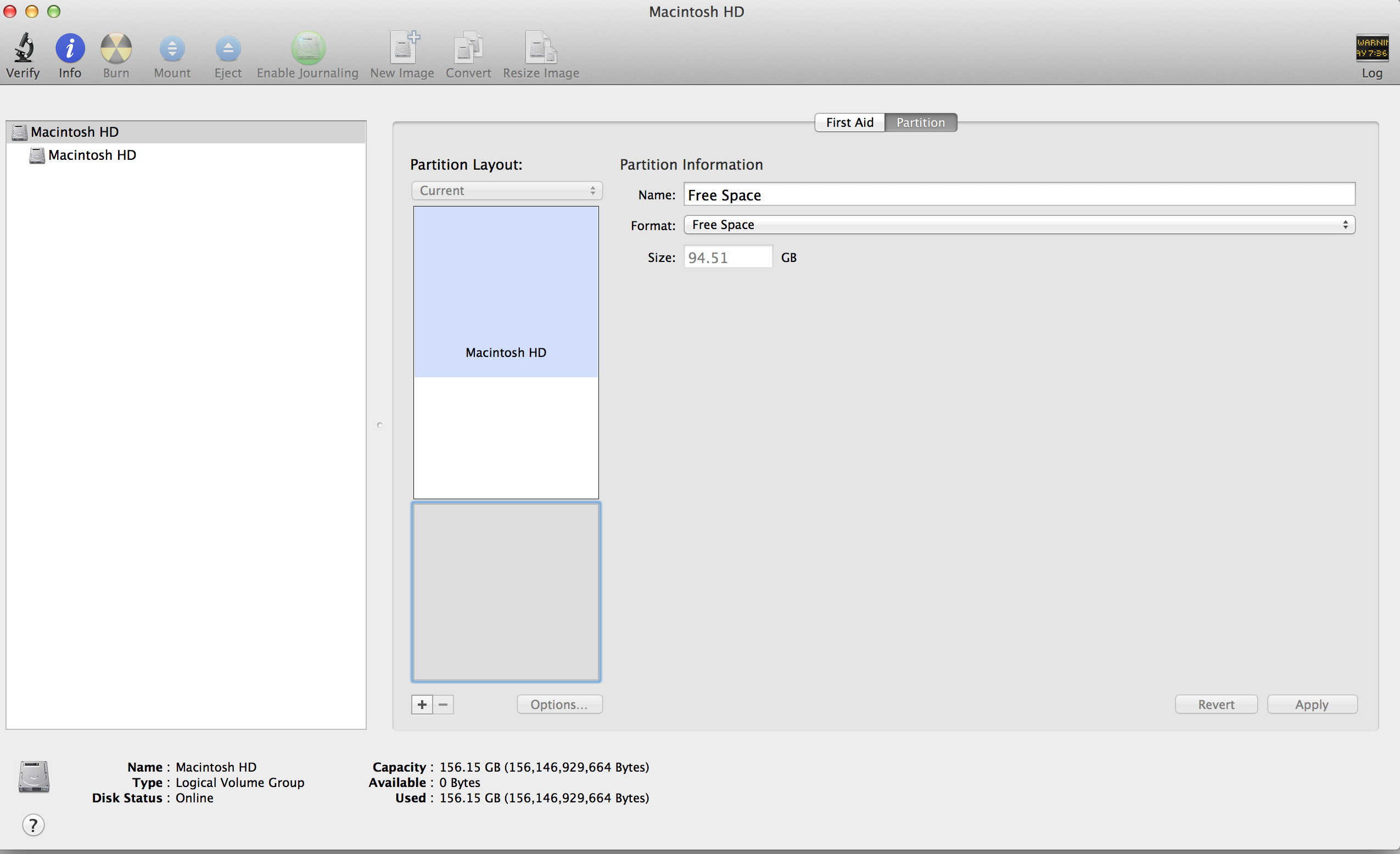Switch to the First Aid tab
Viewport: 1400px width, 854px height.
pyautogui.click(x=849, y=122)
